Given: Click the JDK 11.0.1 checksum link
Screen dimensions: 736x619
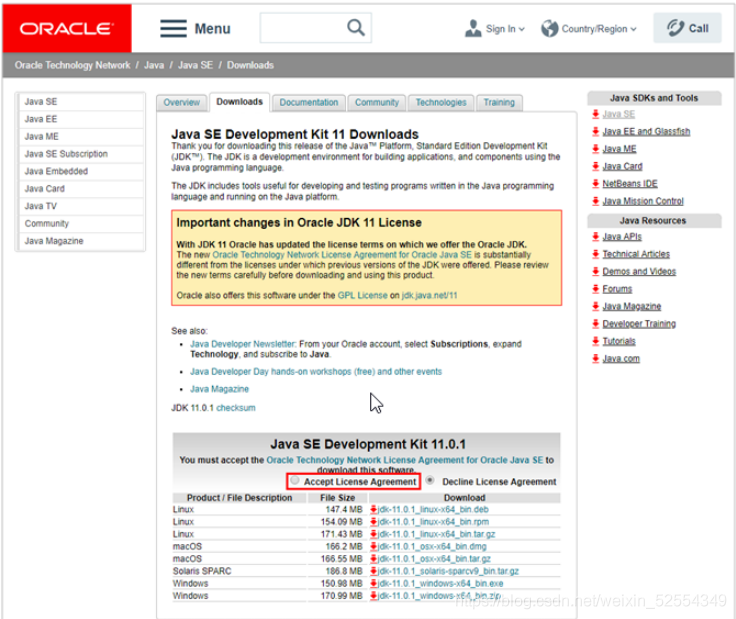Looking at the screenshot, I should coord(236,407).
